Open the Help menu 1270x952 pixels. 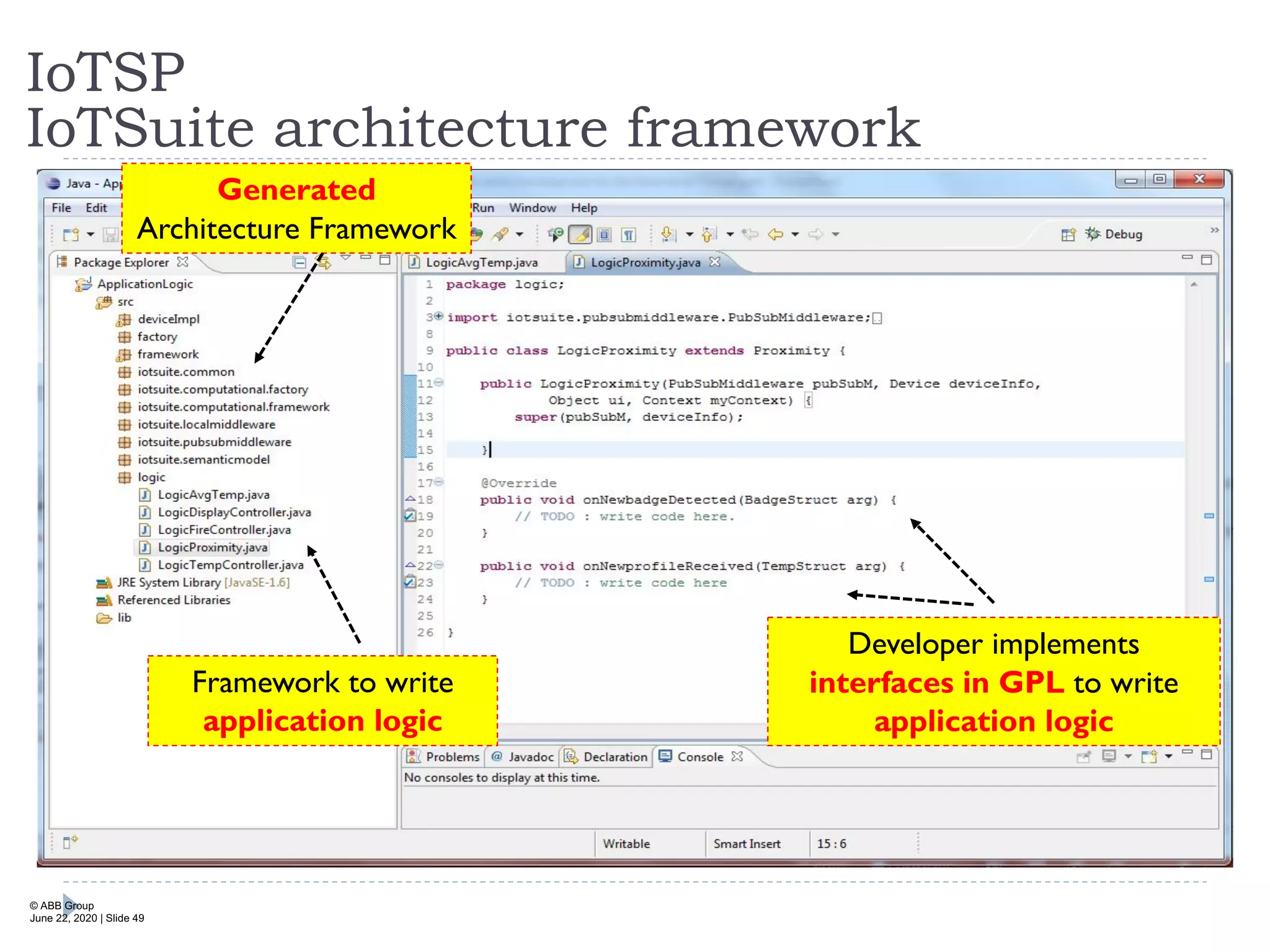(x=584, y=208)
